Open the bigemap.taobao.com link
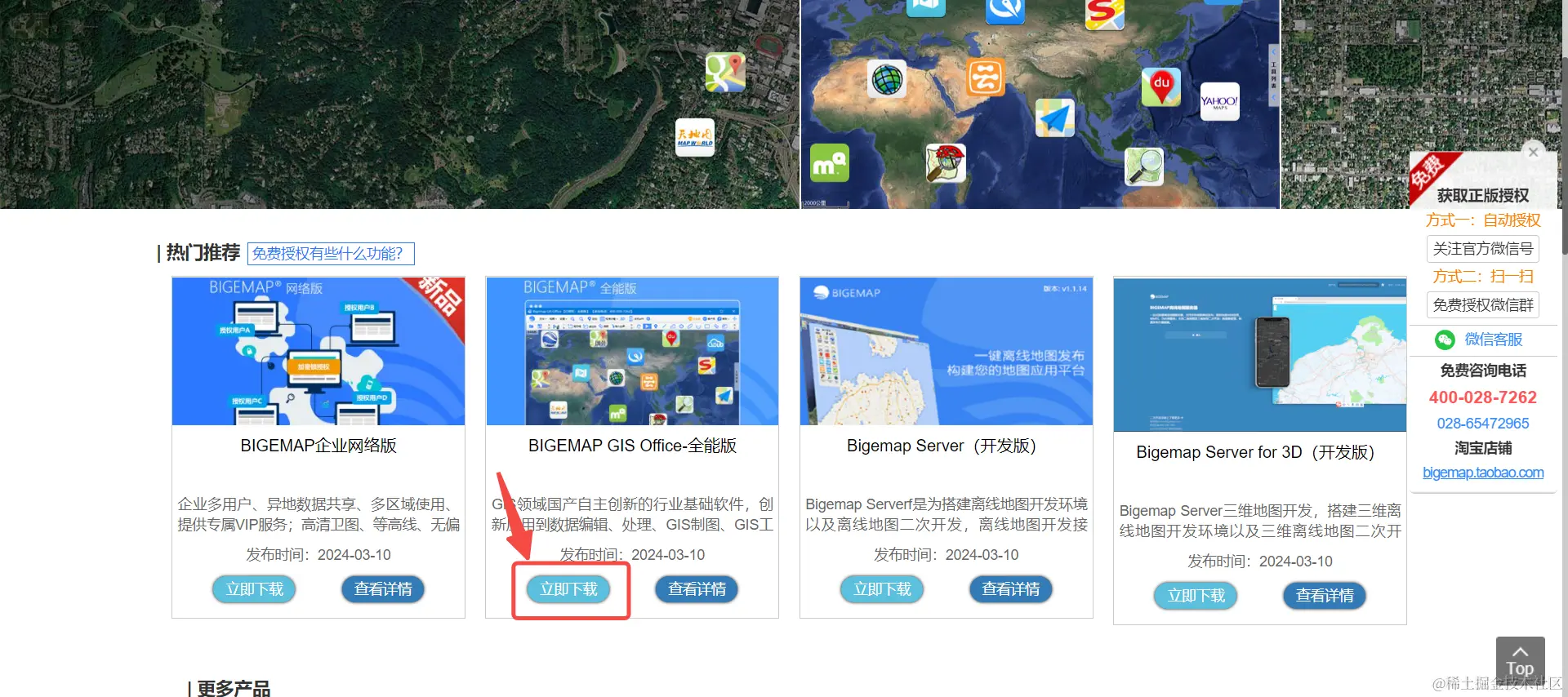The width and height of the screenshot is (1568, 697). pos(1483,473)
